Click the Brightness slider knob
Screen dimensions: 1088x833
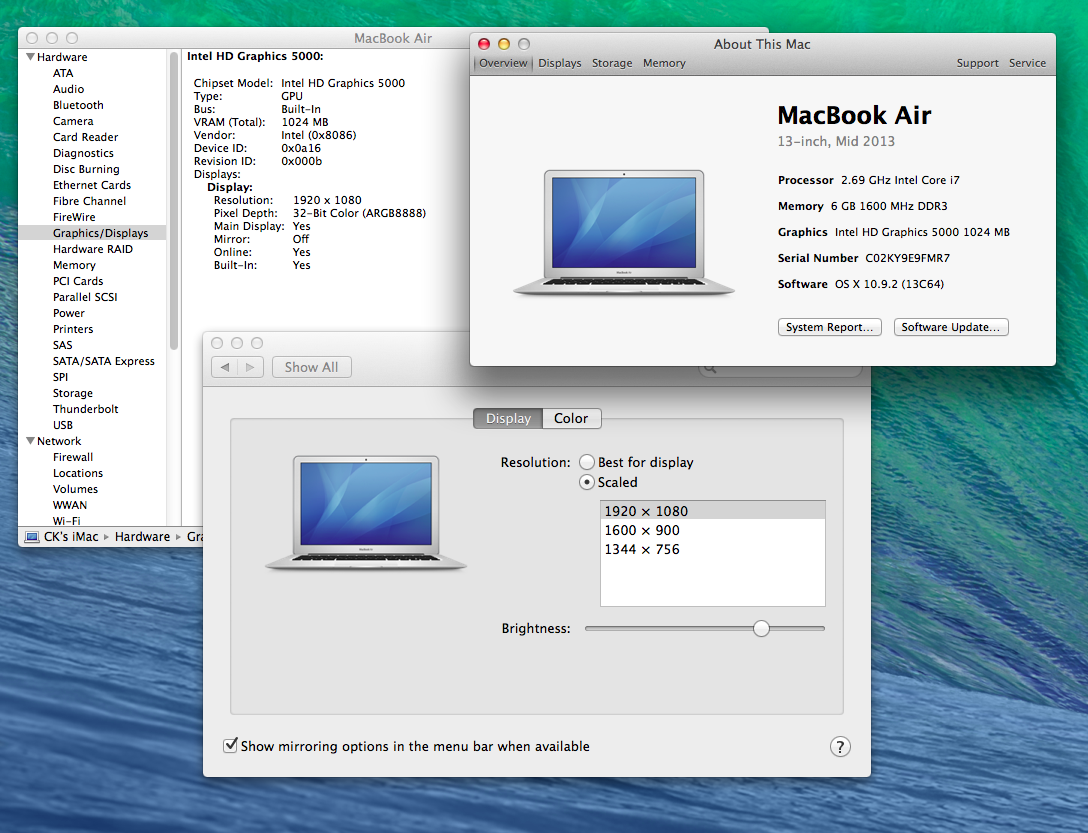coord(762,628)
